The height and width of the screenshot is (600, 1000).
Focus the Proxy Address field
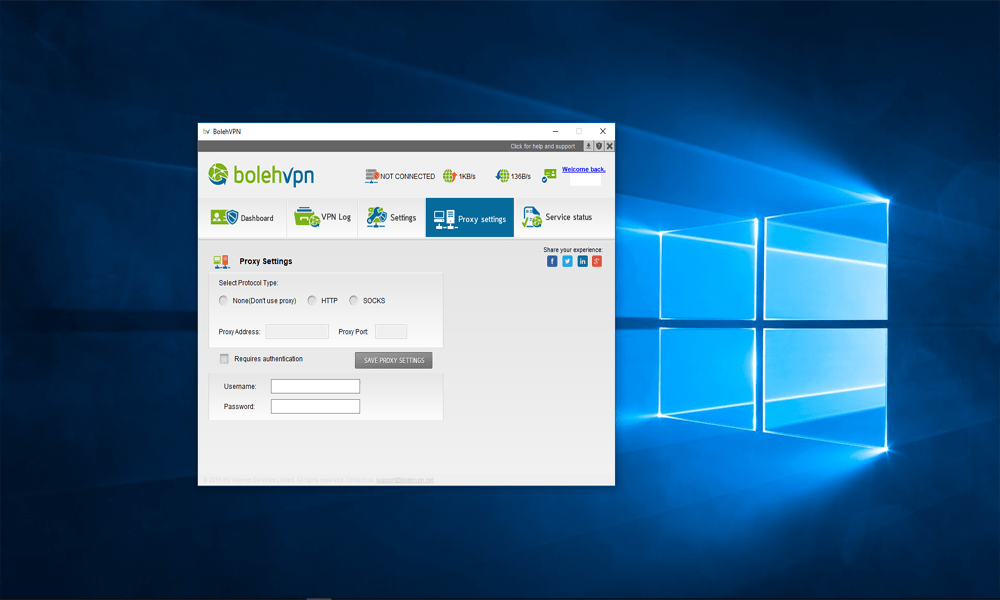[x=297, y=332]
